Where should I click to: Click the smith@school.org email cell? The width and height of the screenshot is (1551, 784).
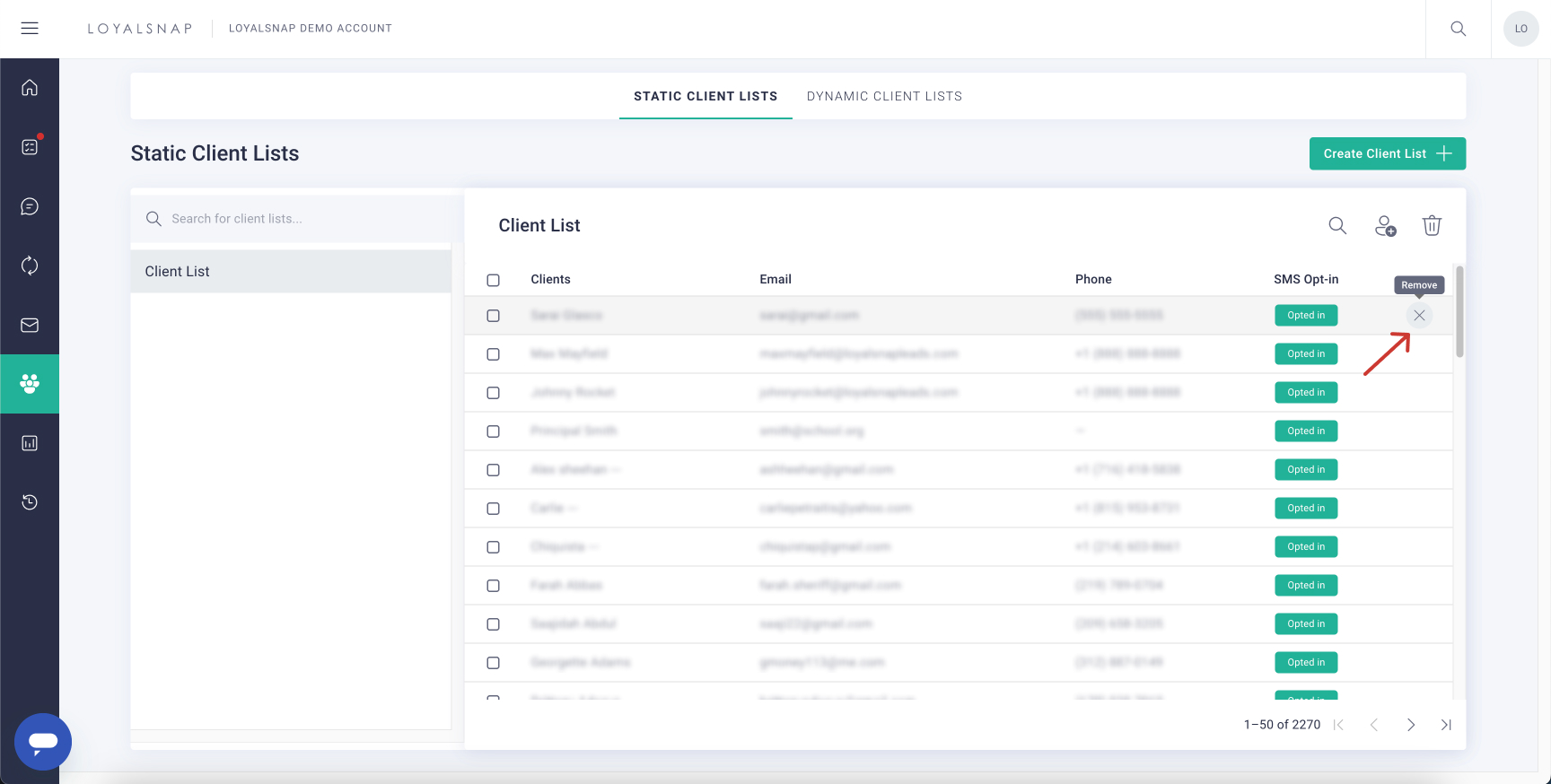[x=811, y=431]
